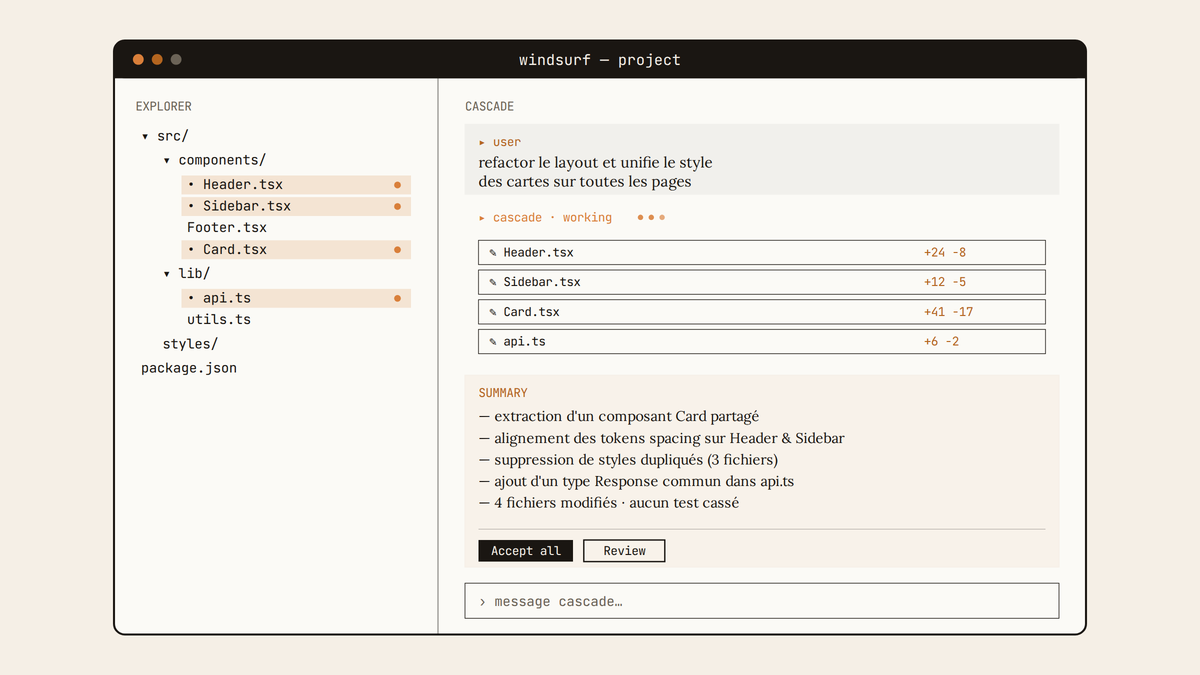Select summary line about tokens spacing alignment

662,438
